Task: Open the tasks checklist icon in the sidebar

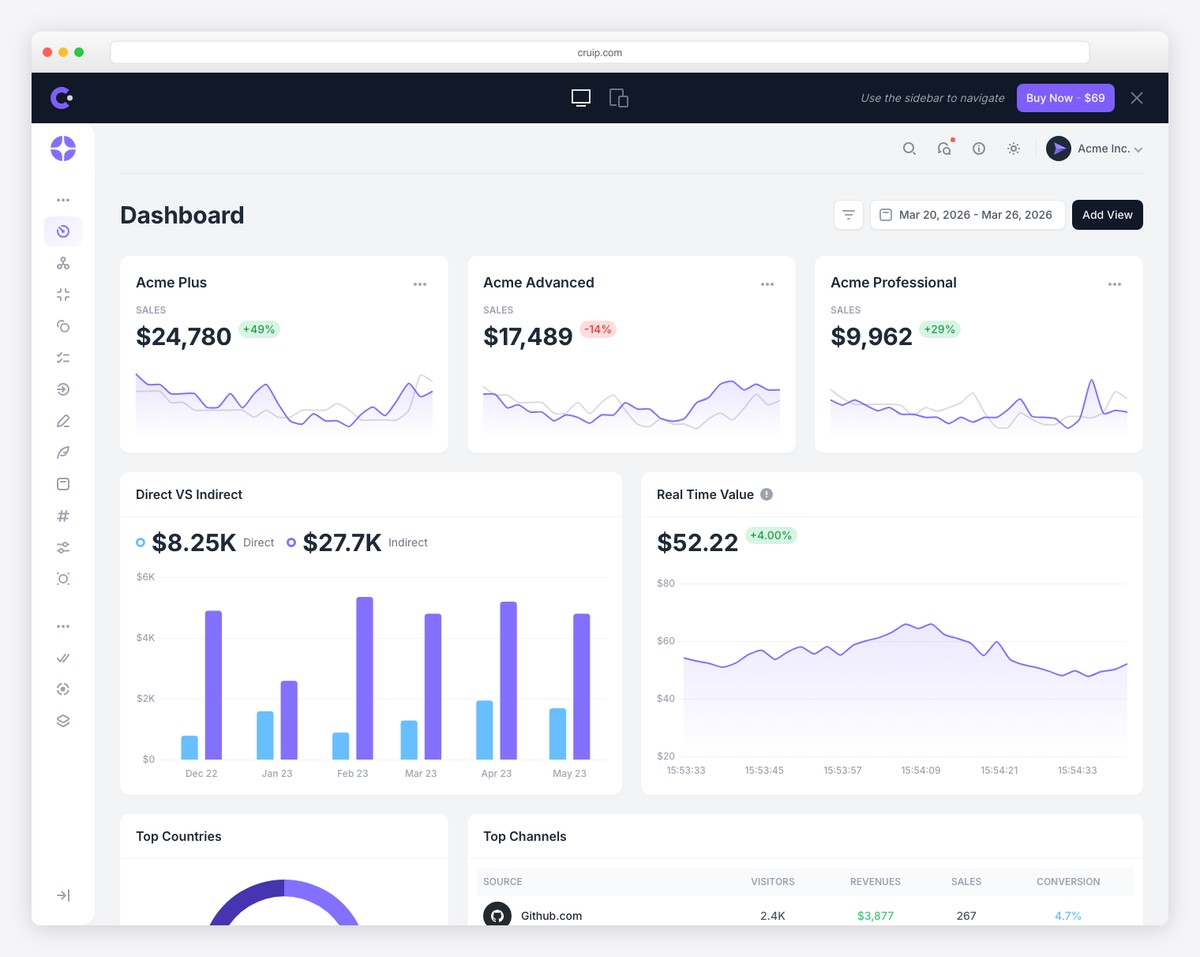Action: click(63, 357)
